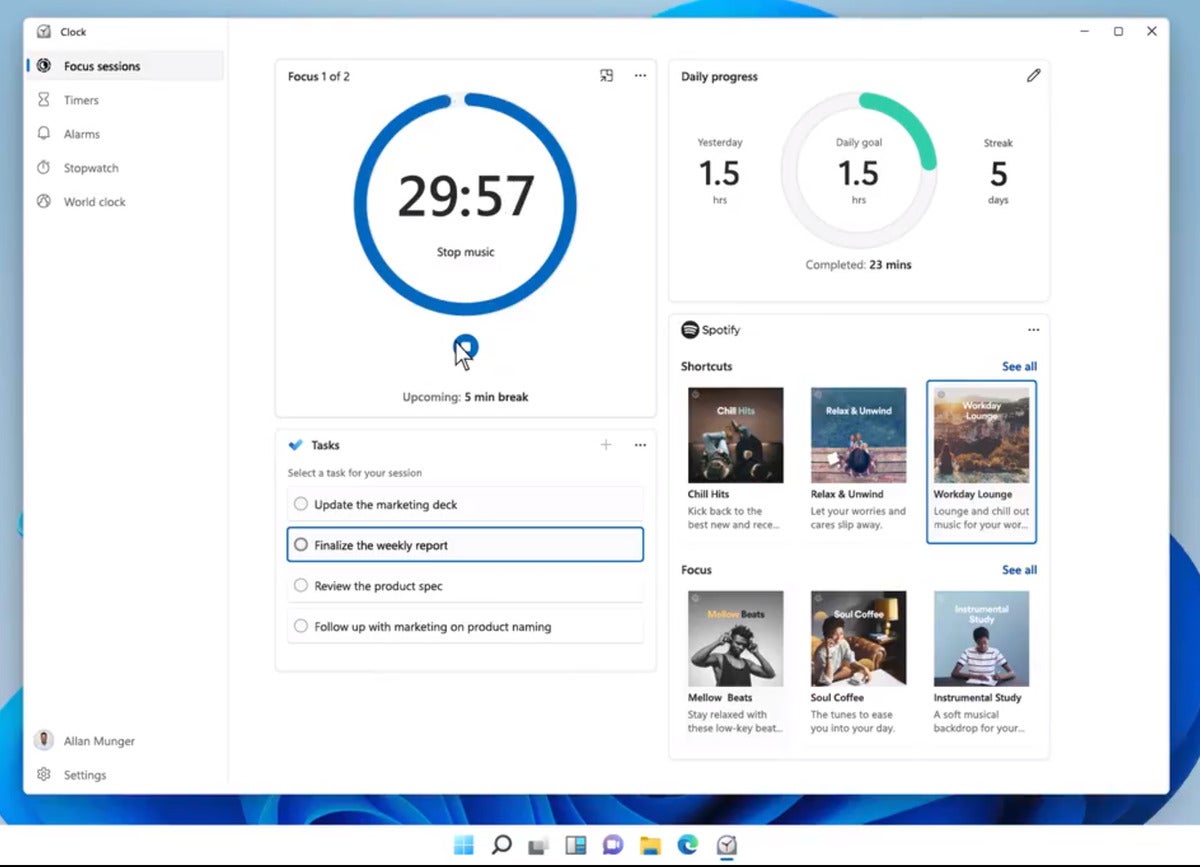Open Spotify panel more options ellipsis
Viewport: 1200px width, 867px height.
tap(1033, 330)
